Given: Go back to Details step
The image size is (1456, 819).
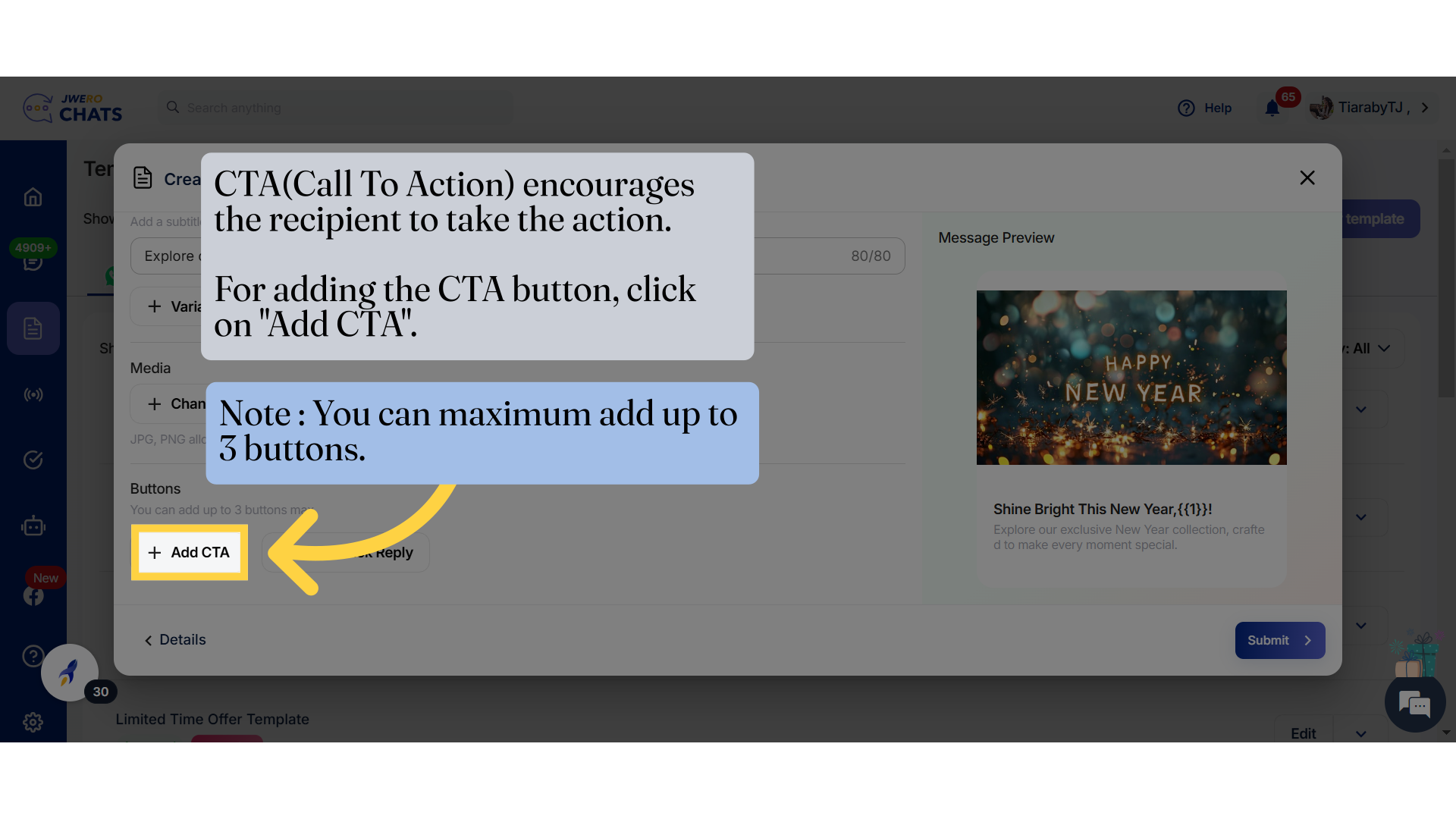Looking at the screenshot, I should coord(175,640).
